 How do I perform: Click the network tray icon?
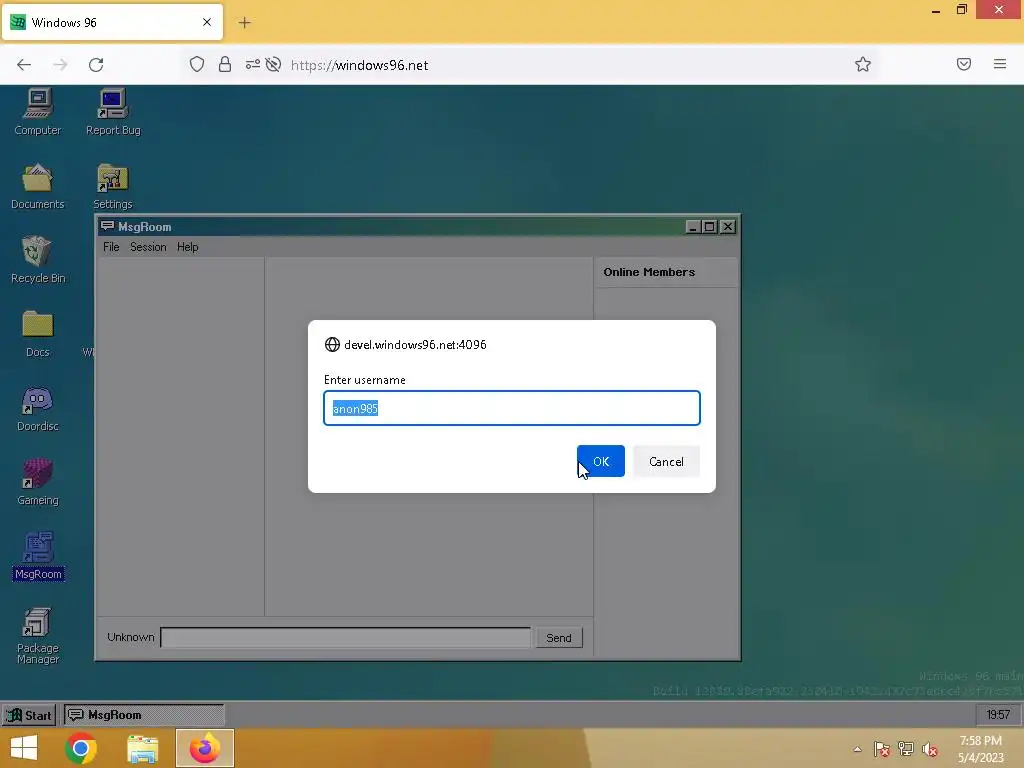coord(906,749)
